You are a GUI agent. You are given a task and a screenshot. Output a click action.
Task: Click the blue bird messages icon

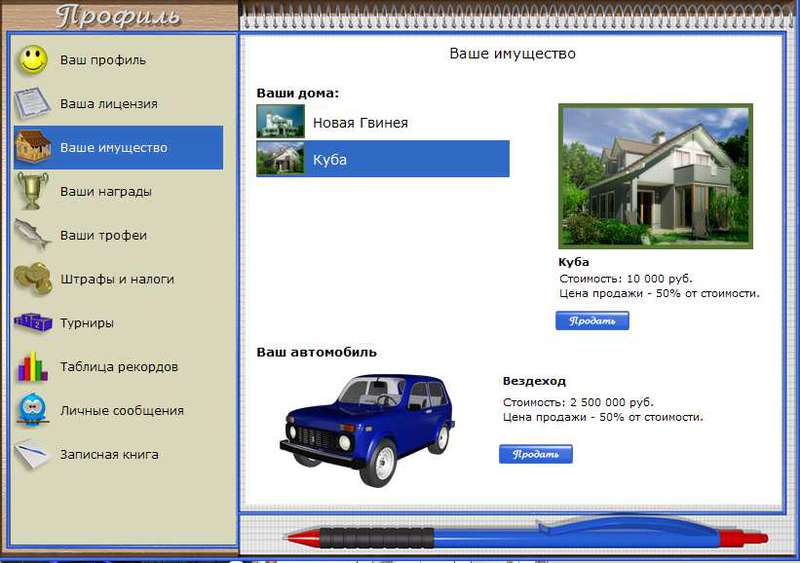click(x=33, y=409)
